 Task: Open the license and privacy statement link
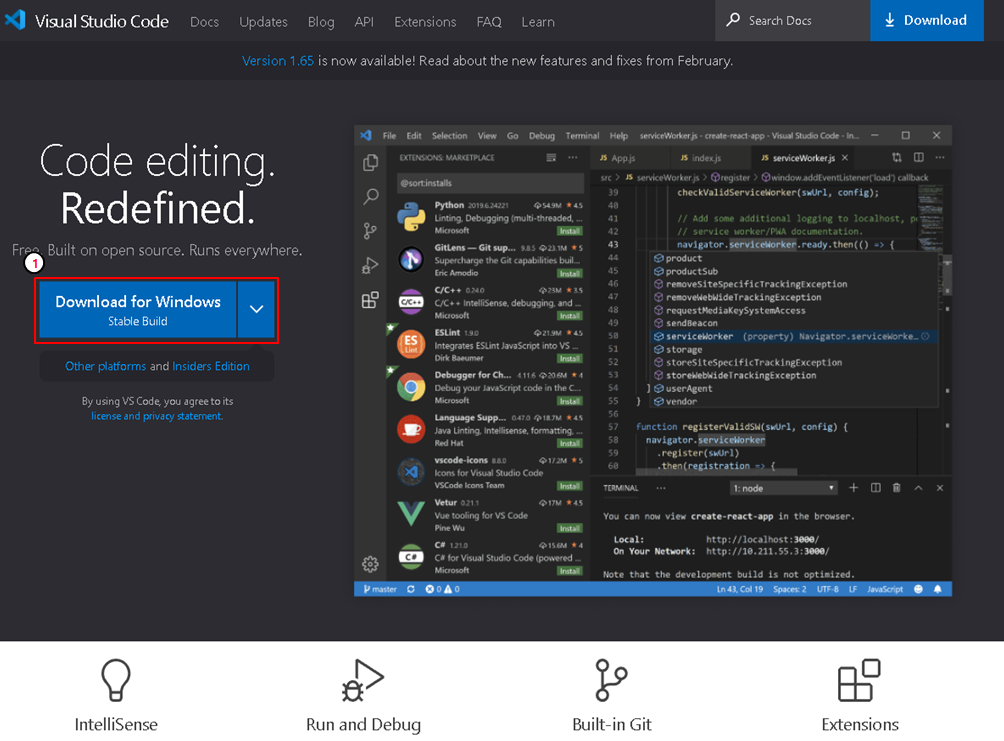tap(157, 416)
